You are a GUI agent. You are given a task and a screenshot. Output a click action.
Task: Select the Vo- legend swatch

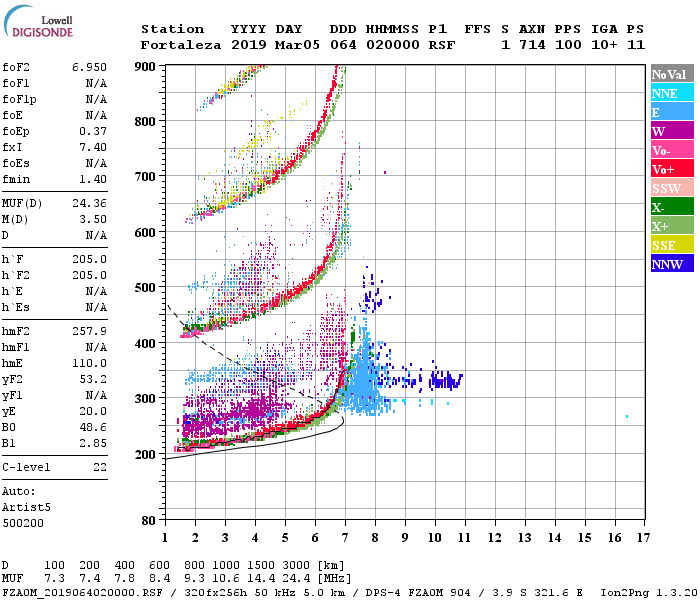[672, 150]
